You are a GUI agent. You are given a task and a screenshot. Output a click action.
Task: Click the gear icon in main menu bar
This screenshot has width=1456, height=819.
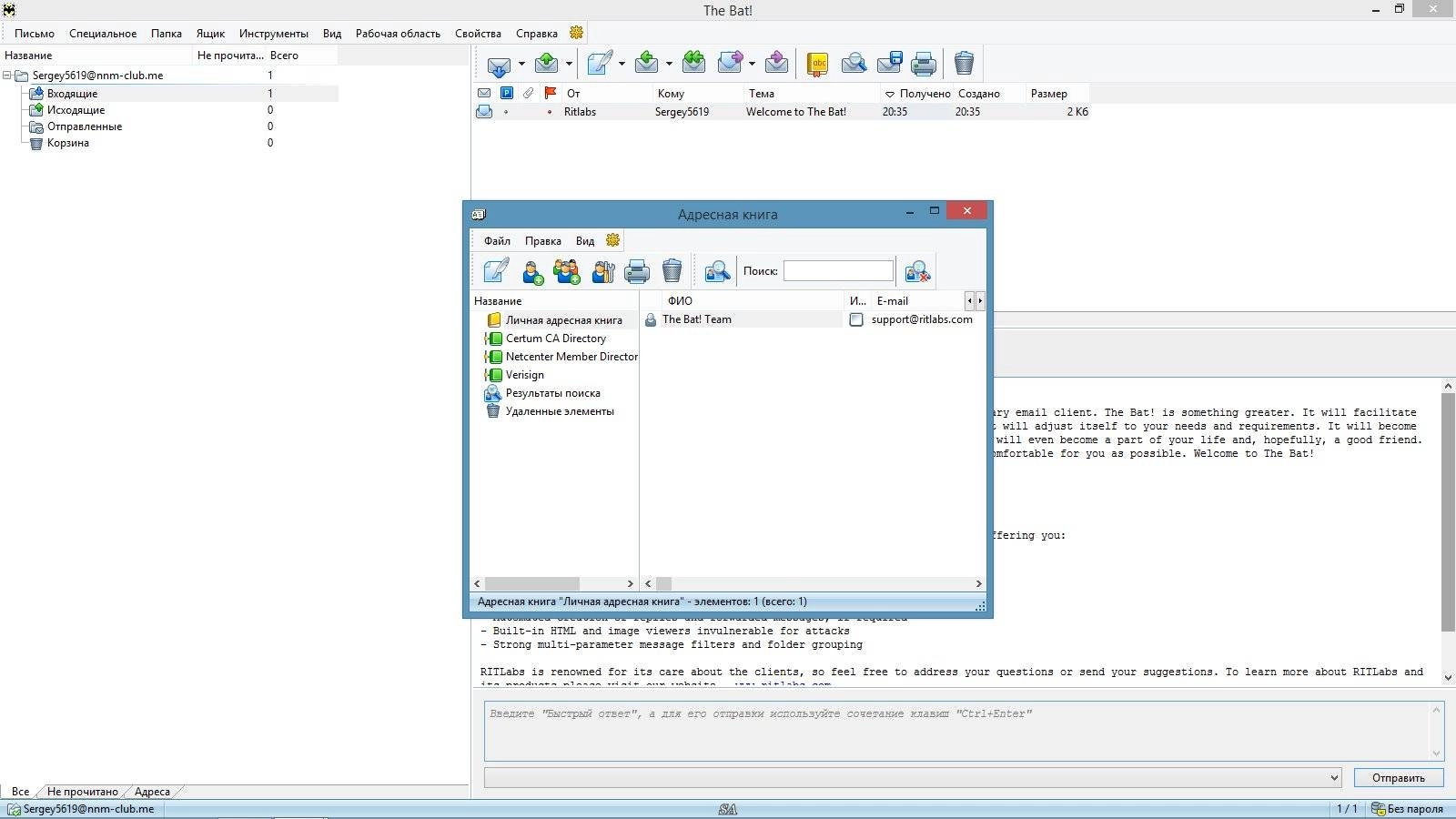coord(576,33)
